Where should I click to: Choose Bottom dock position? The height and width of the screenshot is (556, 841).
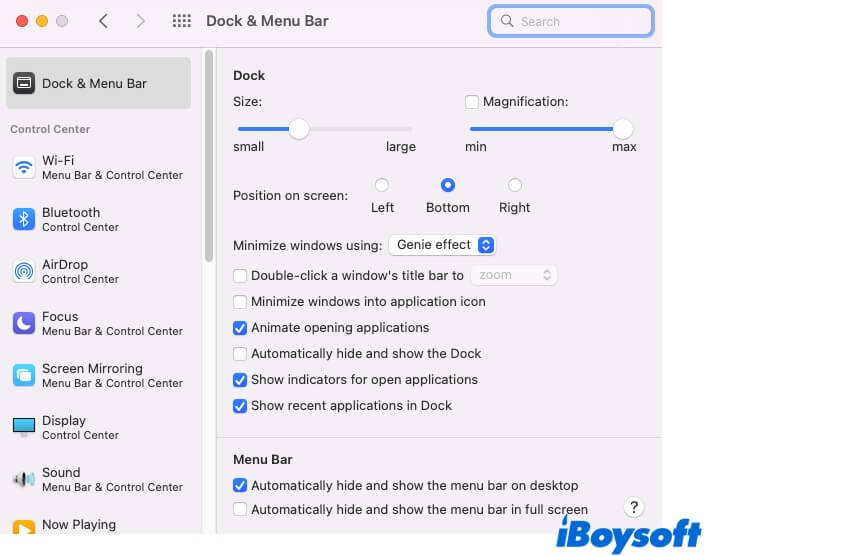(447, 185)
